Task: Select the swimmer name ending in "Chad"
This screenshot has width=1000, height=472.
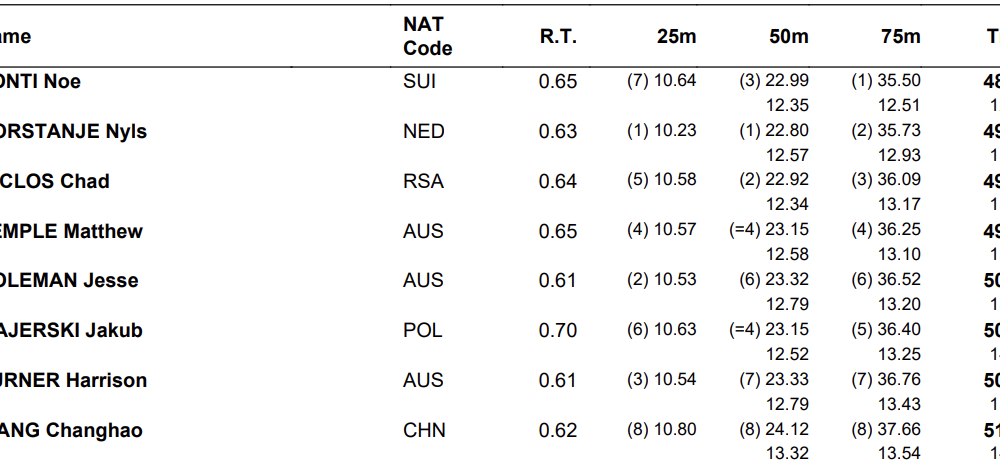Action: (x=55, y=182)
